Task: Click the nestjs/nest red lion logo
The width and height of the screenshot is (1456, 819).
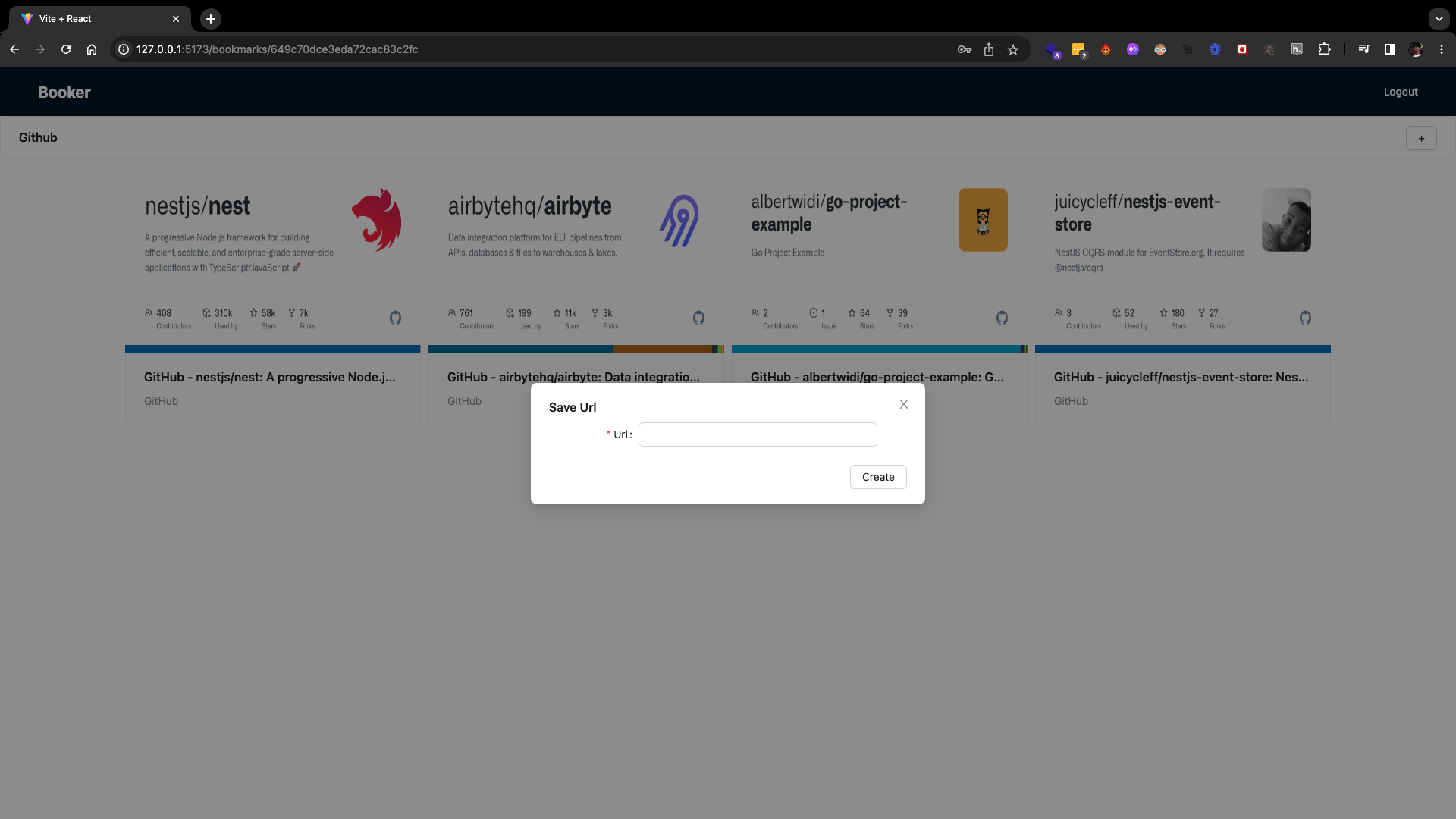Action: click(377, 220)
